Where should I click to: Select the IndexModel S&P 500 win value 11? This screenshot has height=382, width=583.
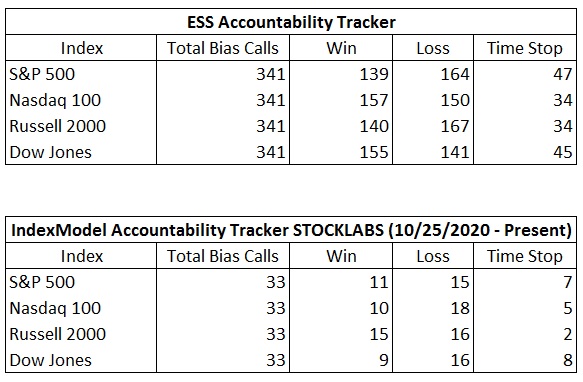pos(379,282)
